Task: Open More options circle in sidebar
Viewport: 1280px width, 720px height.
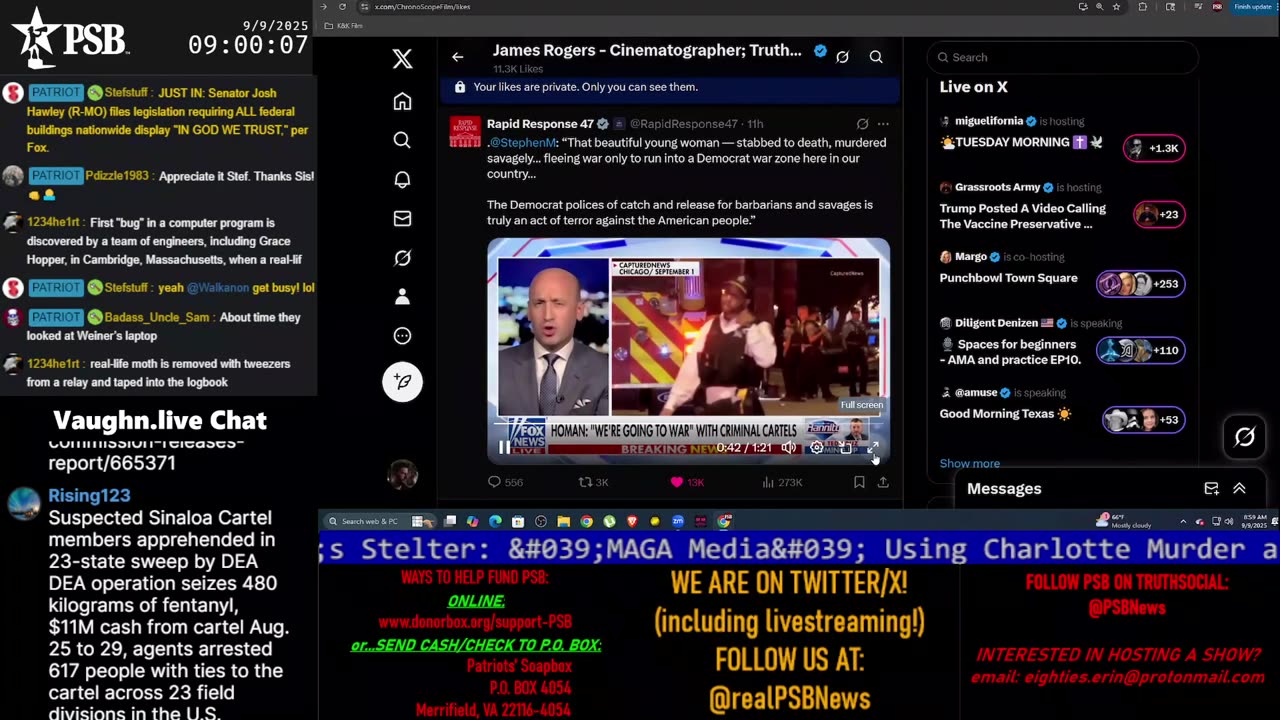Action: pyautogui.click(x=402, y=336)
